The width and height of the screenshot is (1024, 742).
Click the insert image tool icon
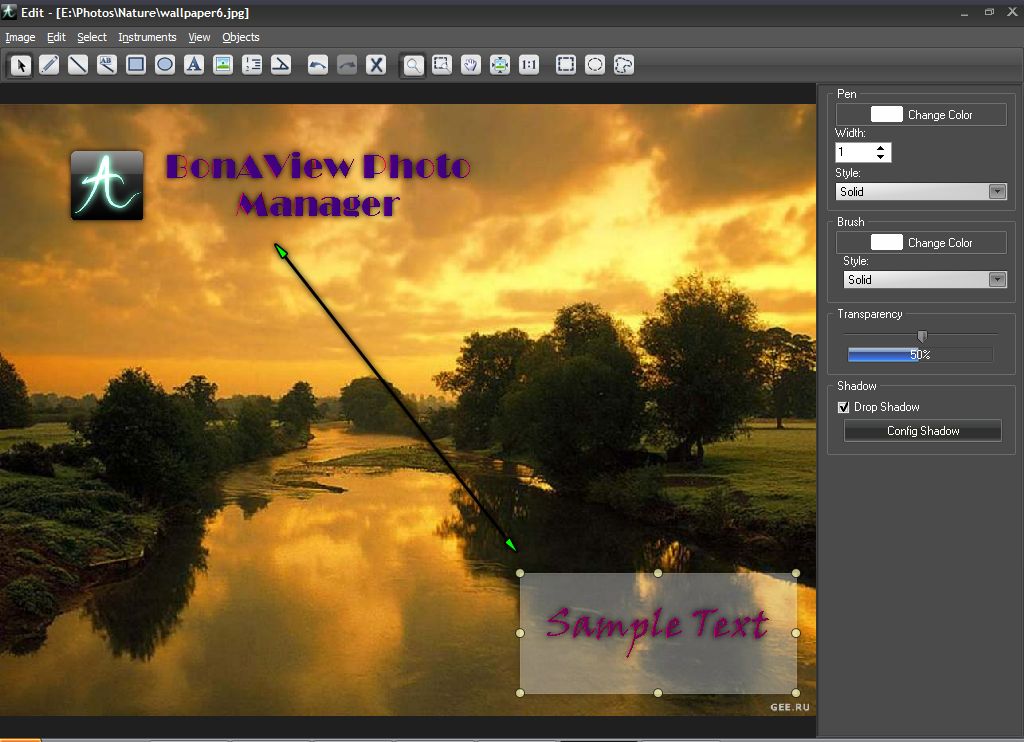coord(223,65)
